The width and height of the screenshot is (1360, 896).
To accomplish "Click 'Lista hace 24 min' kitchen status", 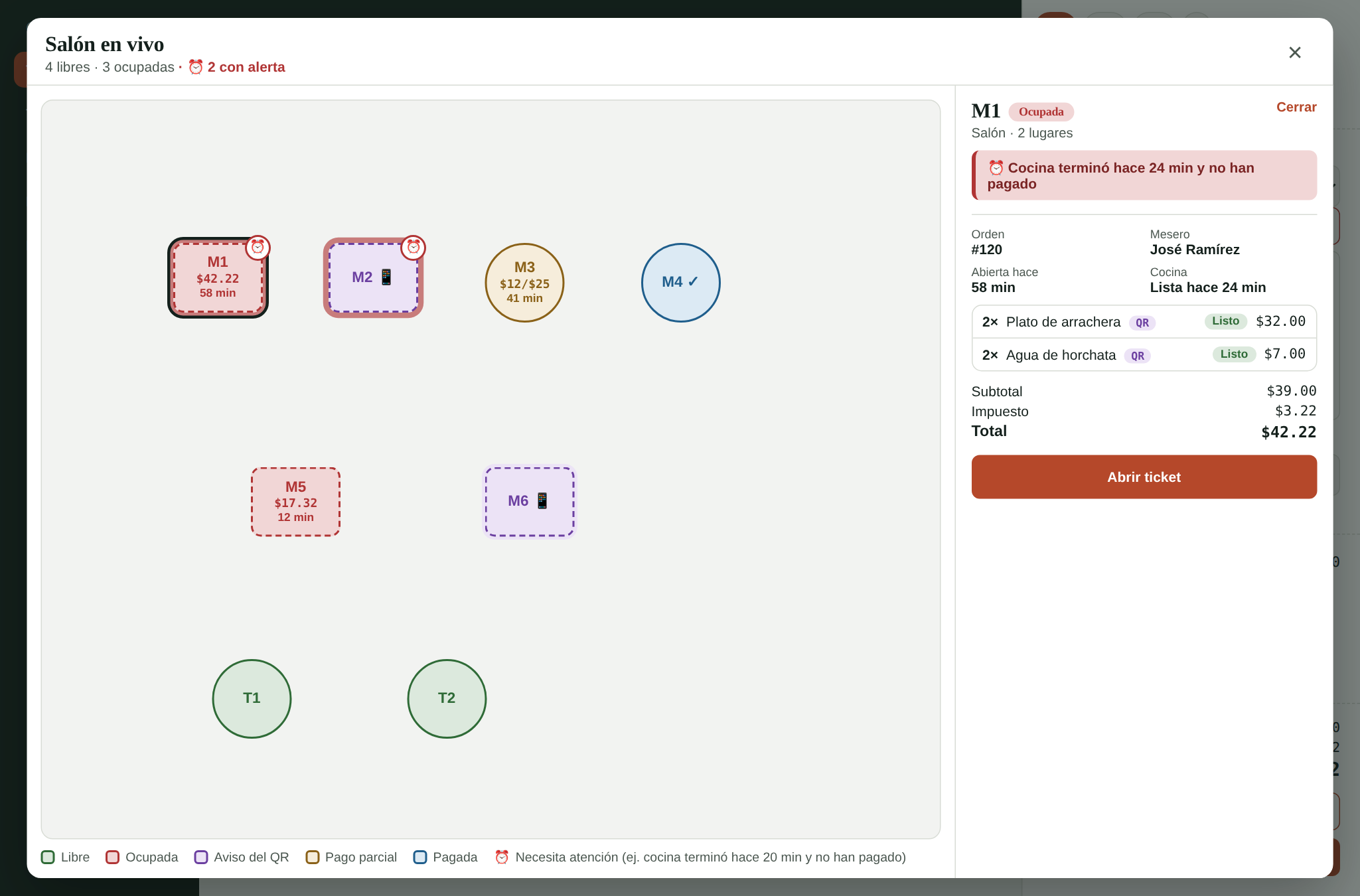I will click(x=1207, y=287).
